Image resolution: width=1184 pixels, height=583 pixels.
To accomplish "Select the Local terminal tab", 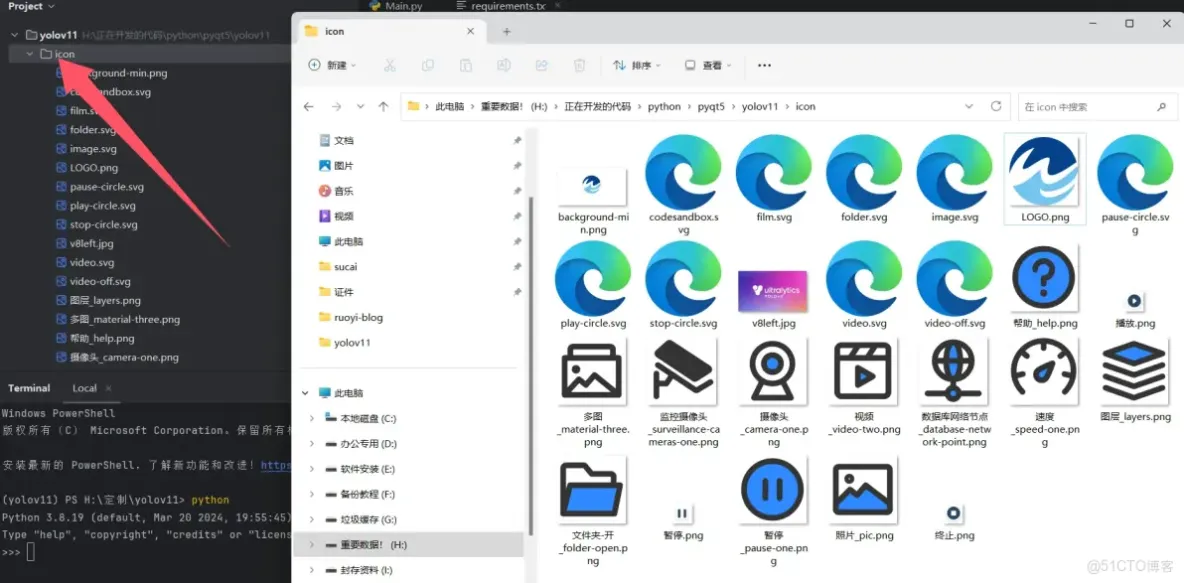I will point(85,388).
